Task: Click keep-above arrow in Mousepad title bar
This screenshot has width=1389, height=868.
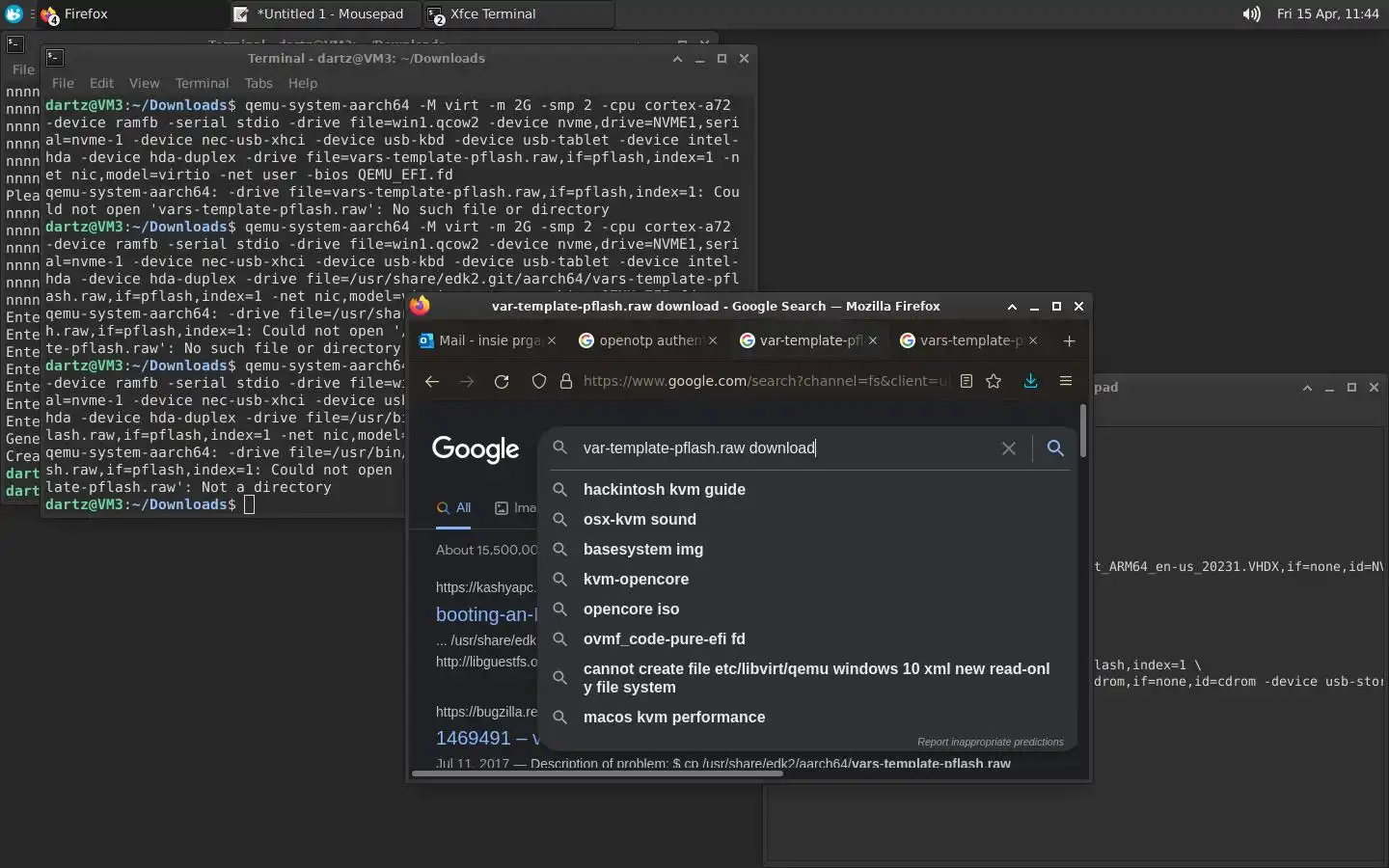Action: coord(1307,388)
